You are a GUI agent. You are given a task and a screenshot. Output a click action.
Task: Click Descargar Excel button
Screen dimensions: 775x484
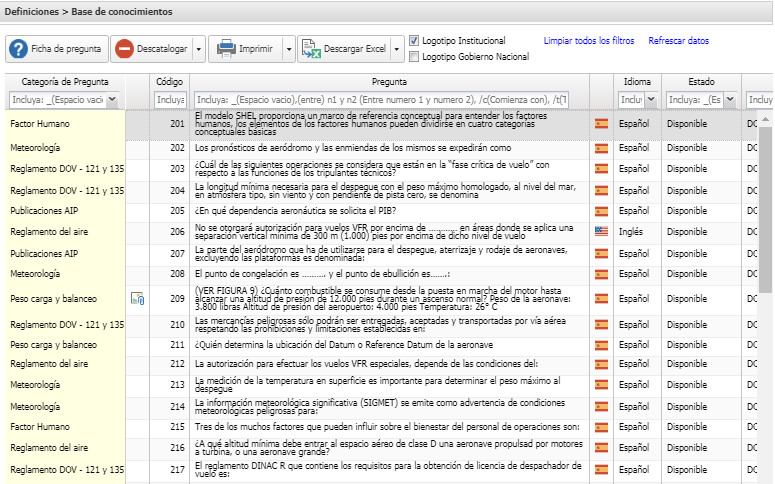(344, 49)
